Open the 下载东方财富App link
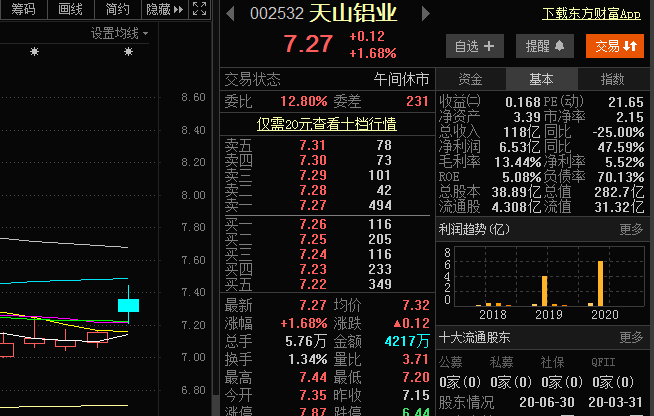This screenshot has height=416, width=654. tap(591, 15)
